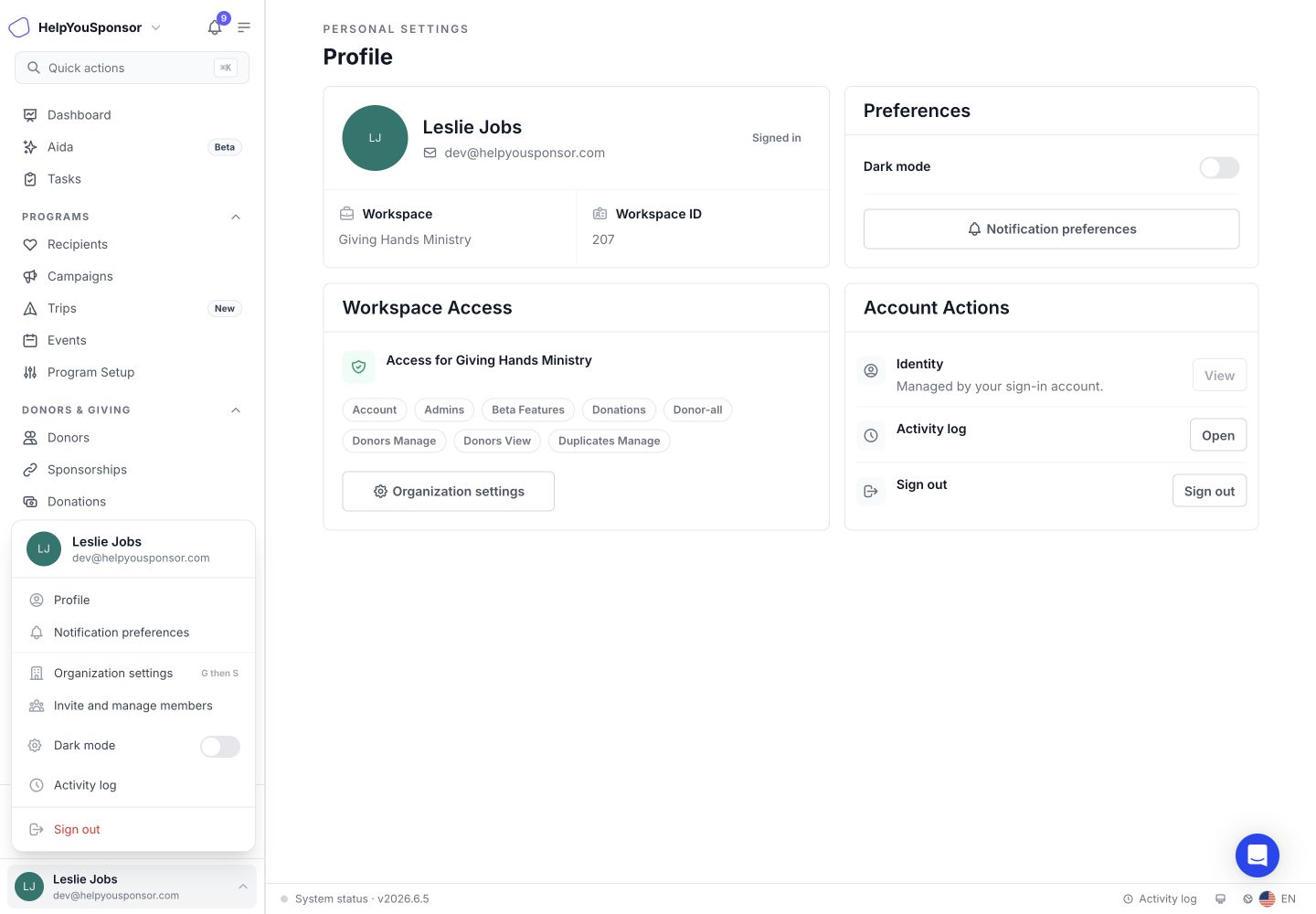Image resolution: width=1316 pixels, height=914 pixels.
Task: Click the Activity log clock icon in popup
Action: coord(37,785)
